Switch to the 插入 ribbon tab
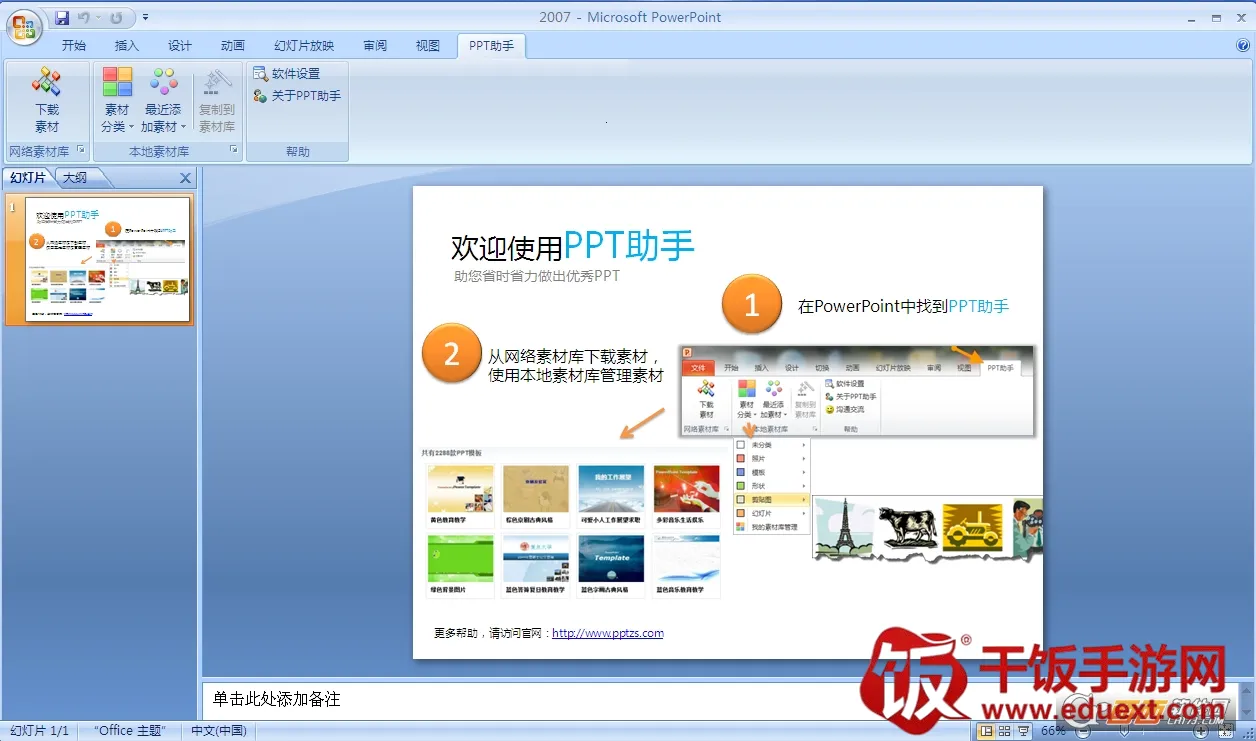Viewport: 1256px width, 741px height. (127, 46)
